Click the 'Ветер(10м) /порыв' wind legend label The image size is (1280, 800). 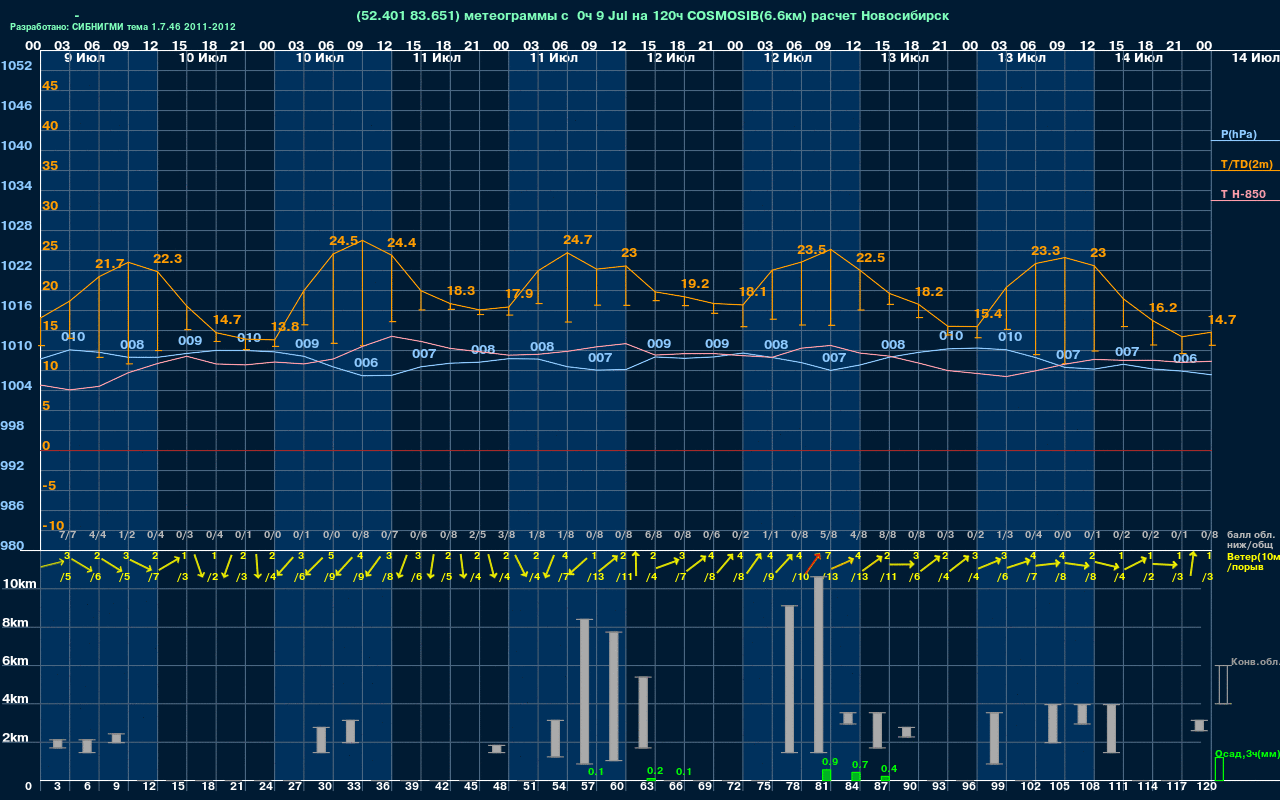pos(1253,561)
